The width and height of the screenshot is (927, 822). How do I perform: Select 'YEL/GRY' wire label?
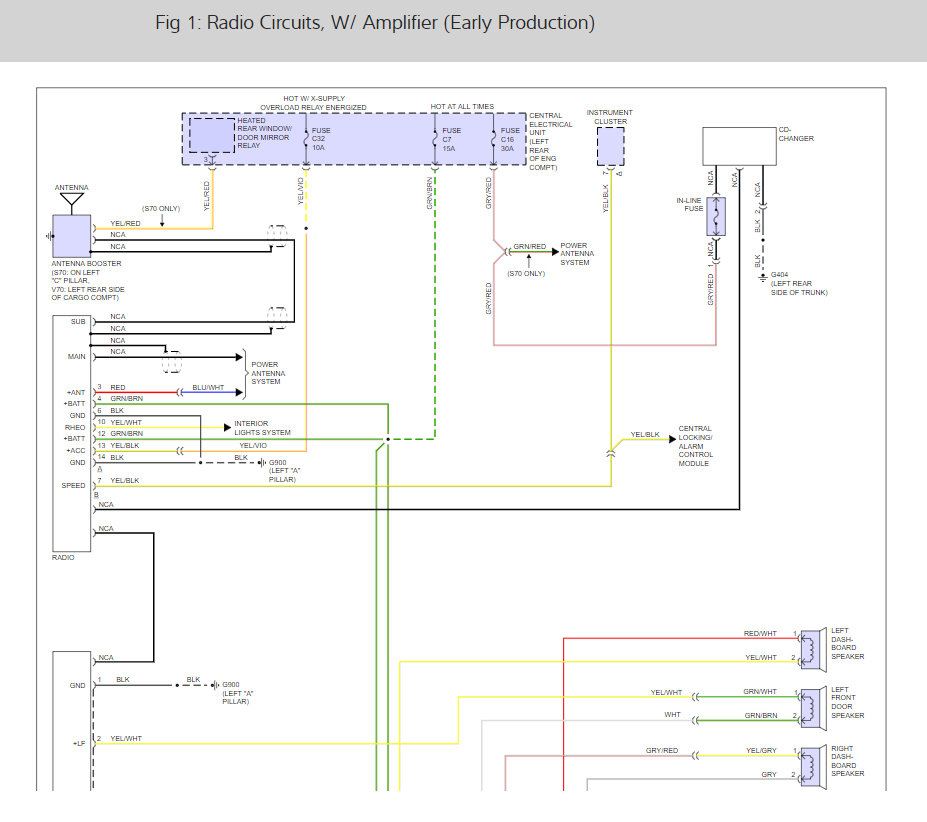761,750
